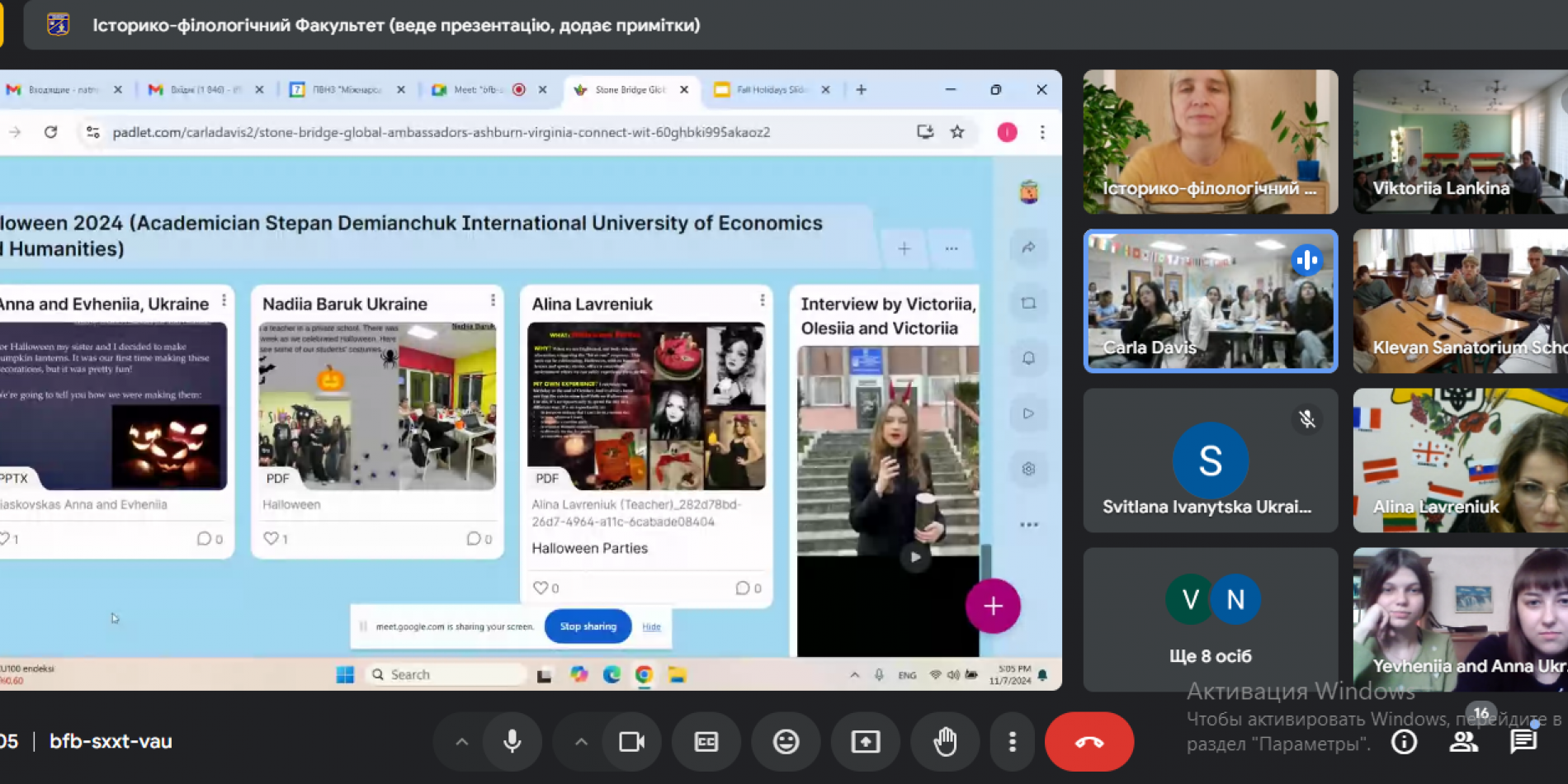Viewport: 1568px width, 784px height.
Task: Add a post to the section with plus
Action: pos(904,248)
